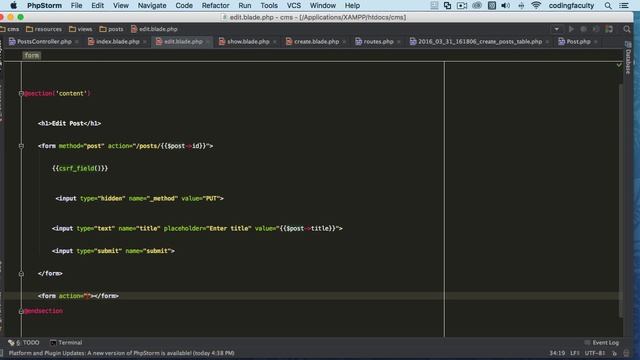
Task: Open the Refactor menu
Action: coord(215,5)
